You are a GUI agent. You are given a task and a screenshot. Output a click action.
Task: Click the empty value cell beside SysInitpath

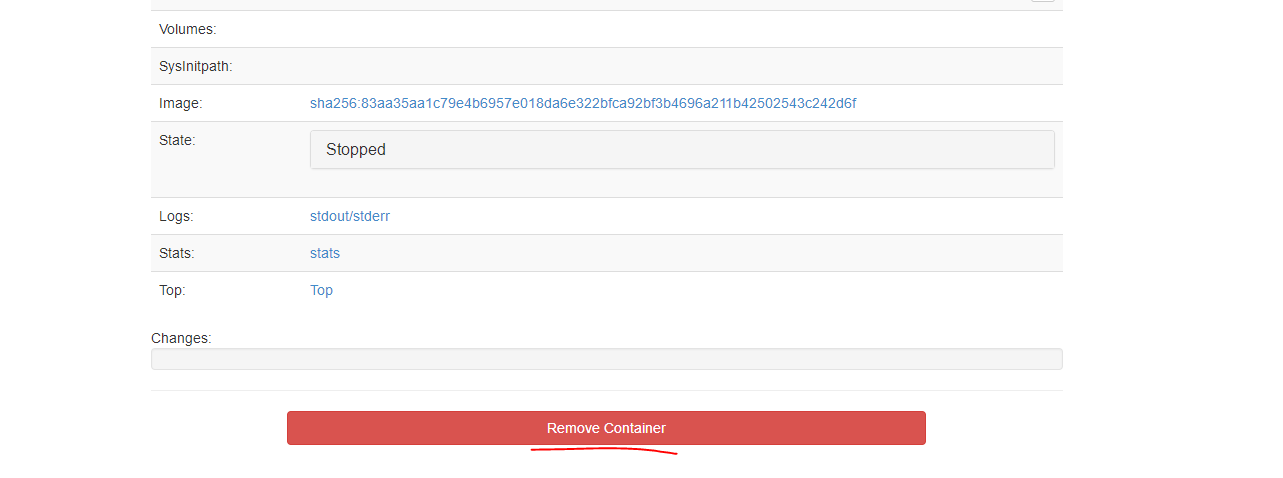[682, 66]
